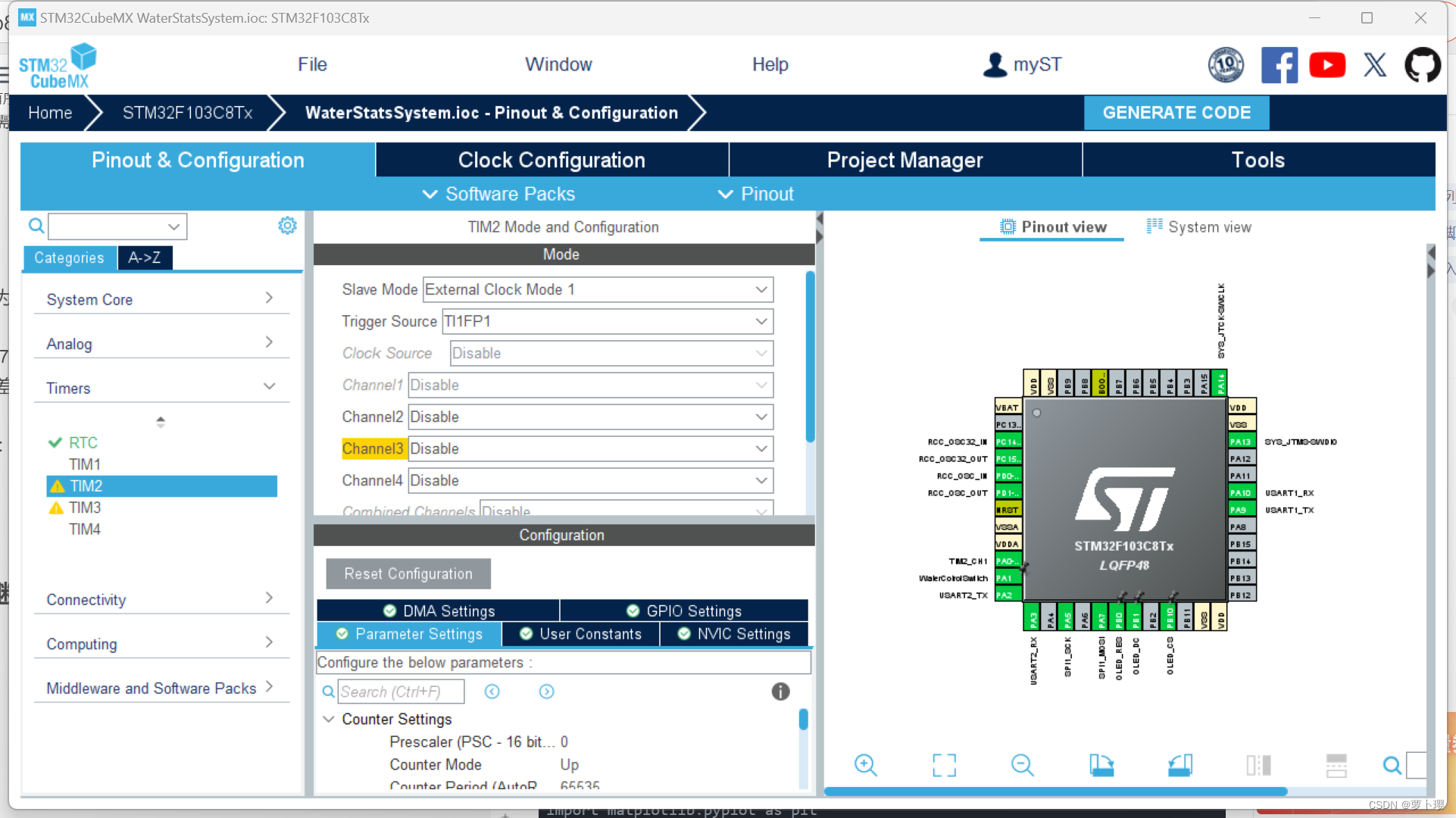The image size is (1456, 818).
Task: Open the Window menu
Action: click(558, 64)
